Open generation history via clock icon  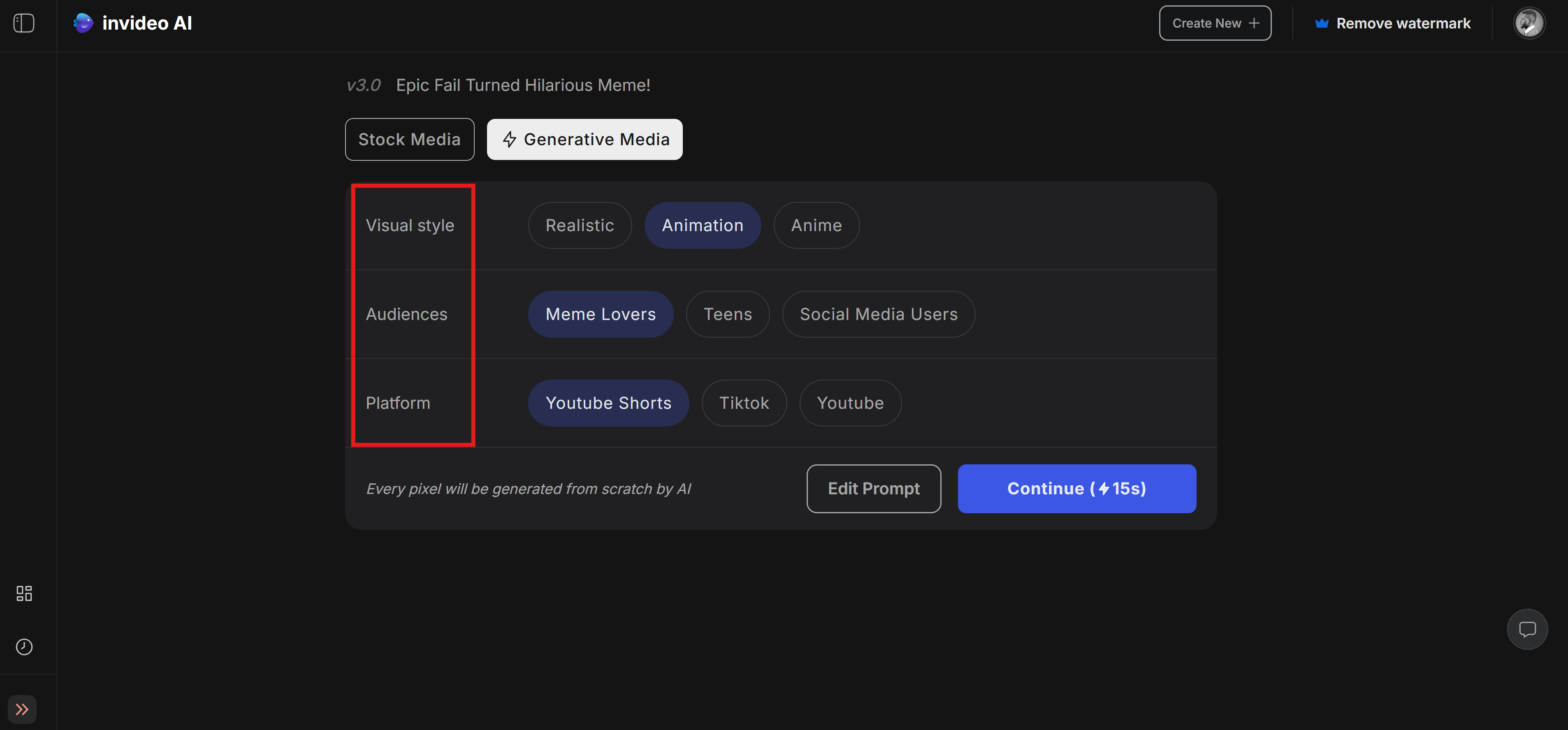point(24,647)
